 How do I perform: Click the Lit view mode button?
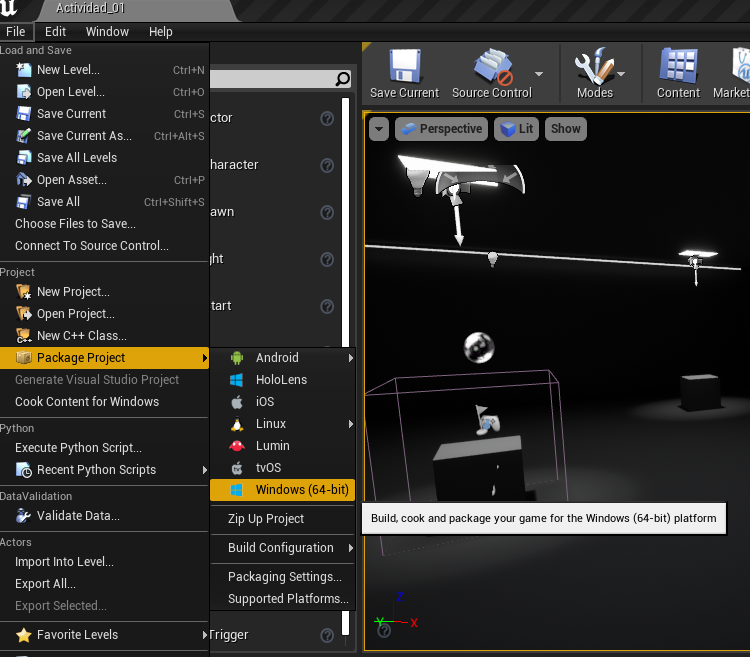click(517, 129)
